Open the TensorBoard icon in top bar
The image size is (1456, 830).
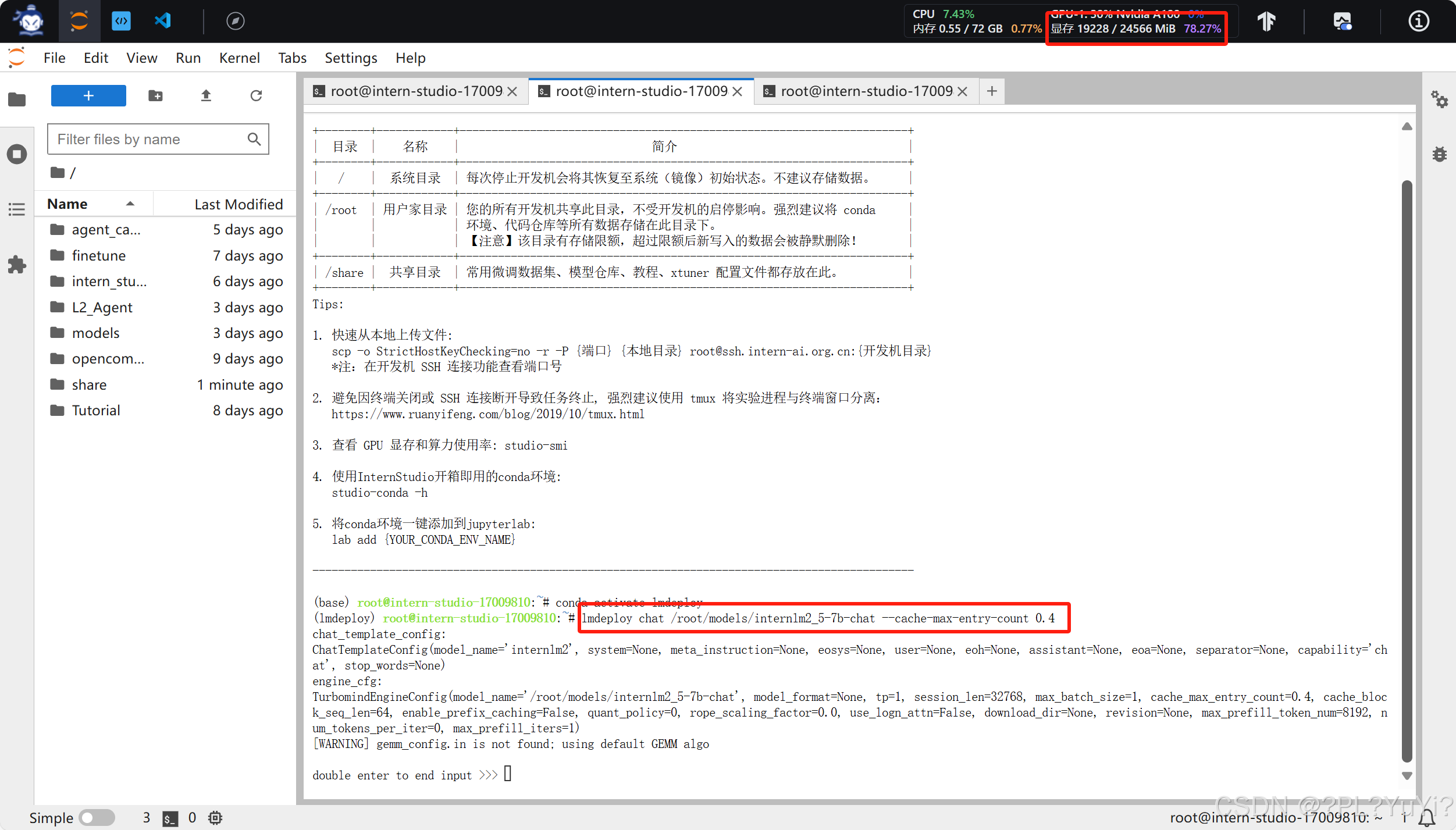[x=1267, y=21]
